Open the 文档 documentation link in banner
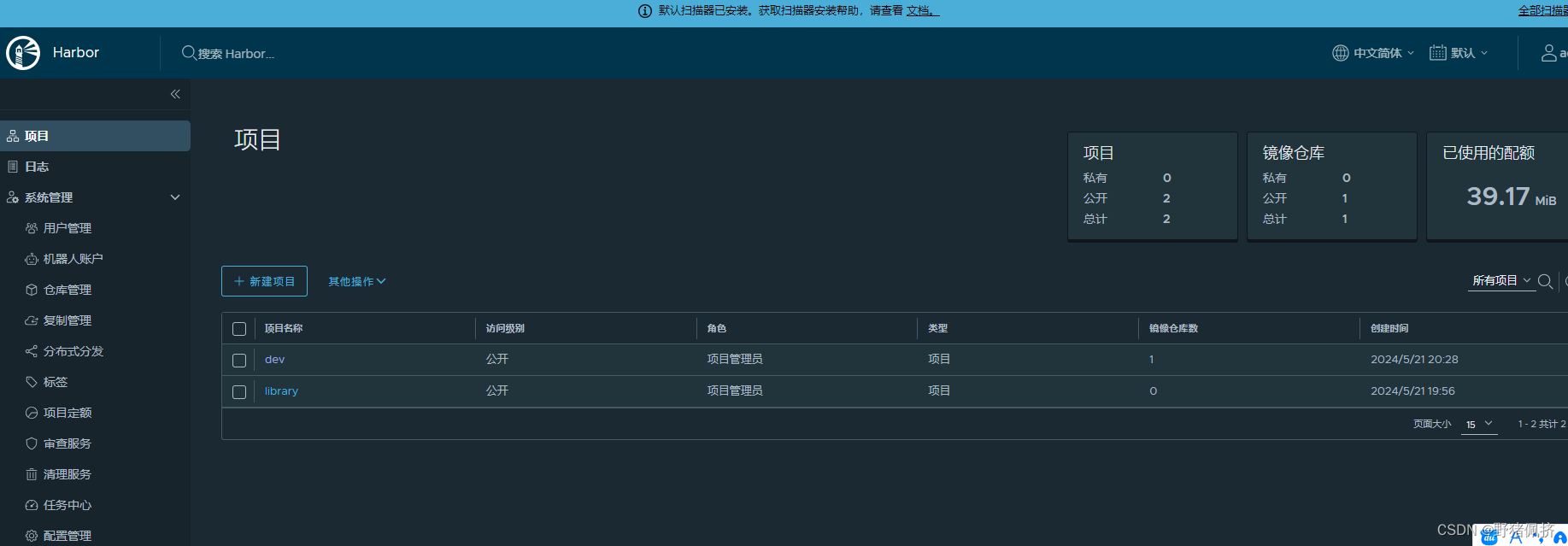Viewport: 1568px width, 546px height. click(923, 11)
